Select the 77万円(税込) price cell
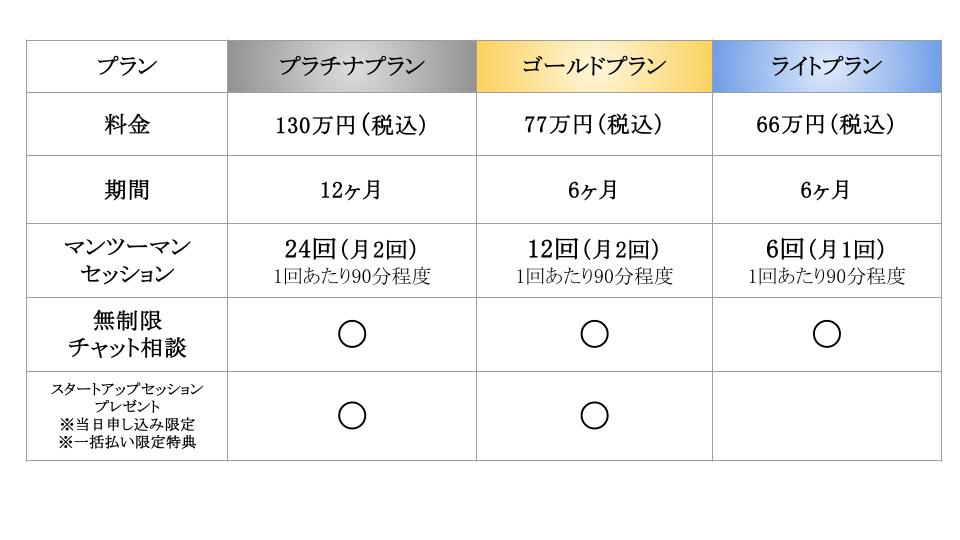960x540 pixels. [x=594, y=124]
